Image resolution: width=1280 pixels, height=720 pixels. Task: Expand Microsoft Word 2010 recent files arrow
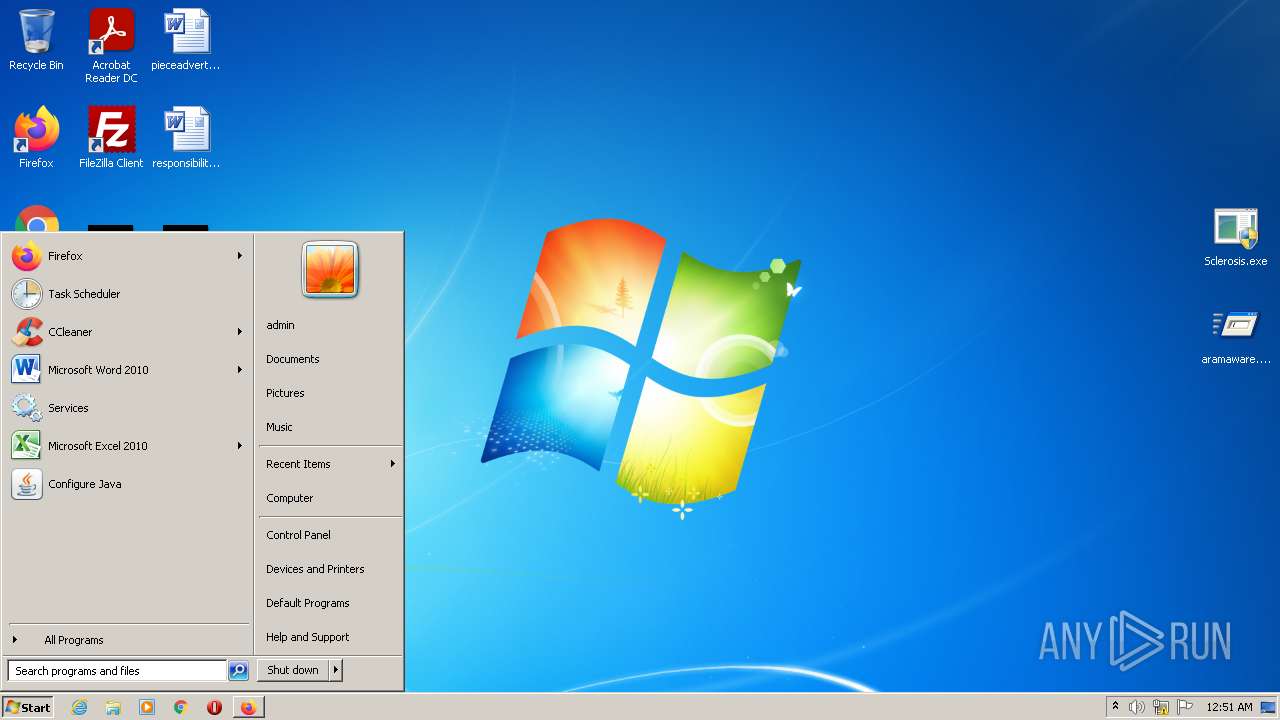240,370
